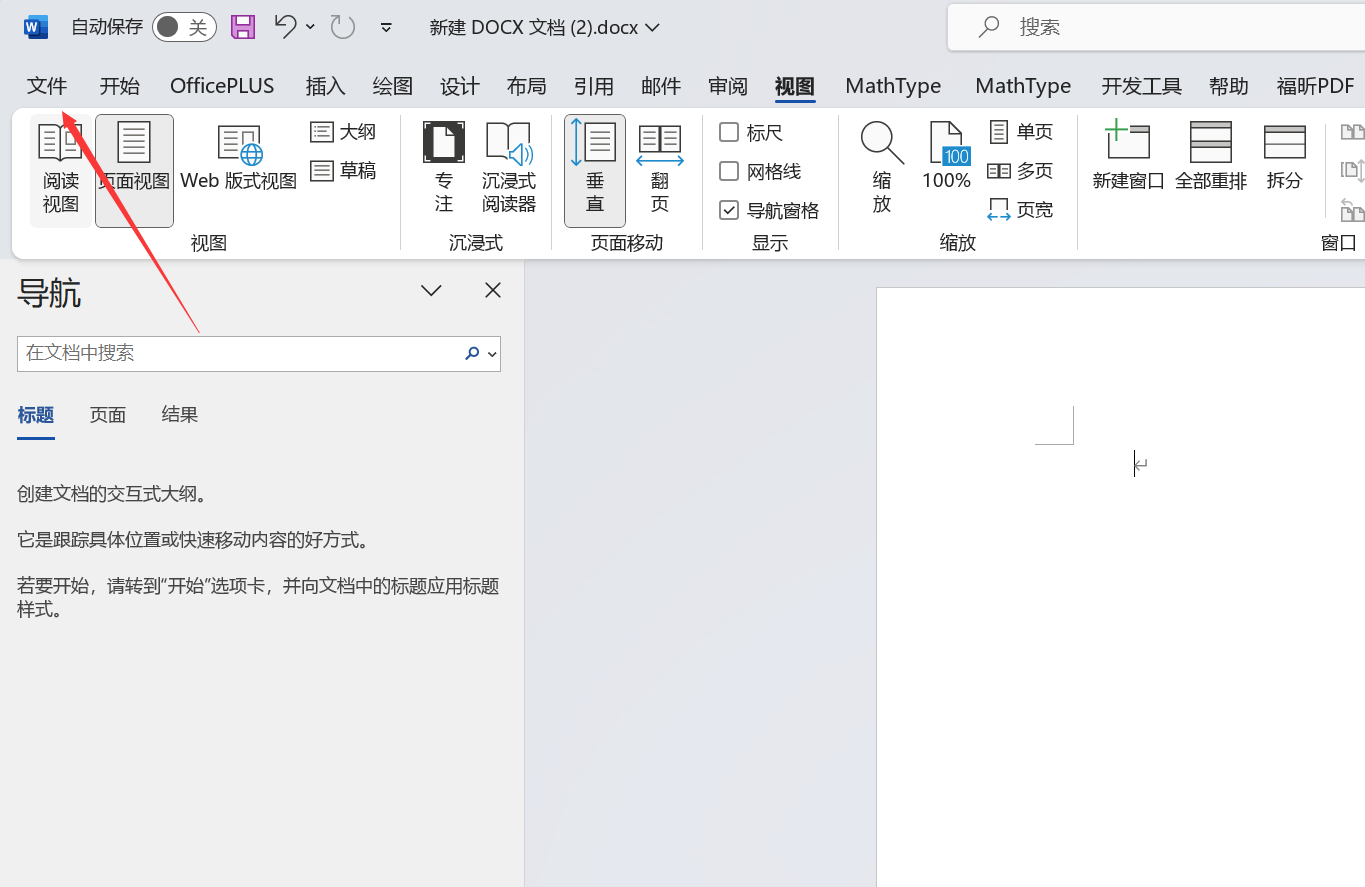The height and width of the screenshot is (887, 1365).
Task: Enable Focus mode (专注)
Action: pos(444,170)
